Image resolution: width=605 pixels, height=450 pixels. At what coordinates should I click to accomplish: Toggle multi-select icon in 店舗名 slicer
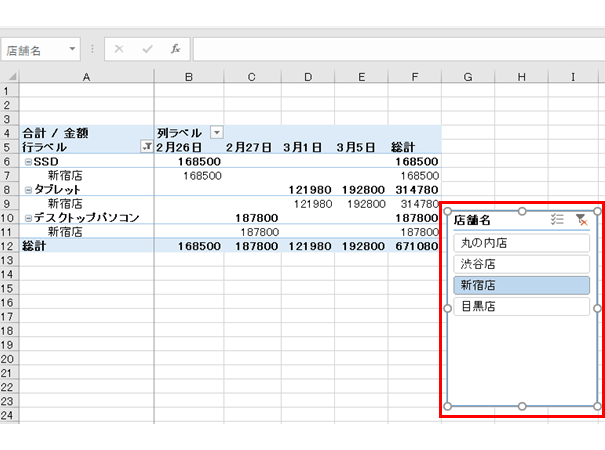pyautogui.click(x=558, y=220)
